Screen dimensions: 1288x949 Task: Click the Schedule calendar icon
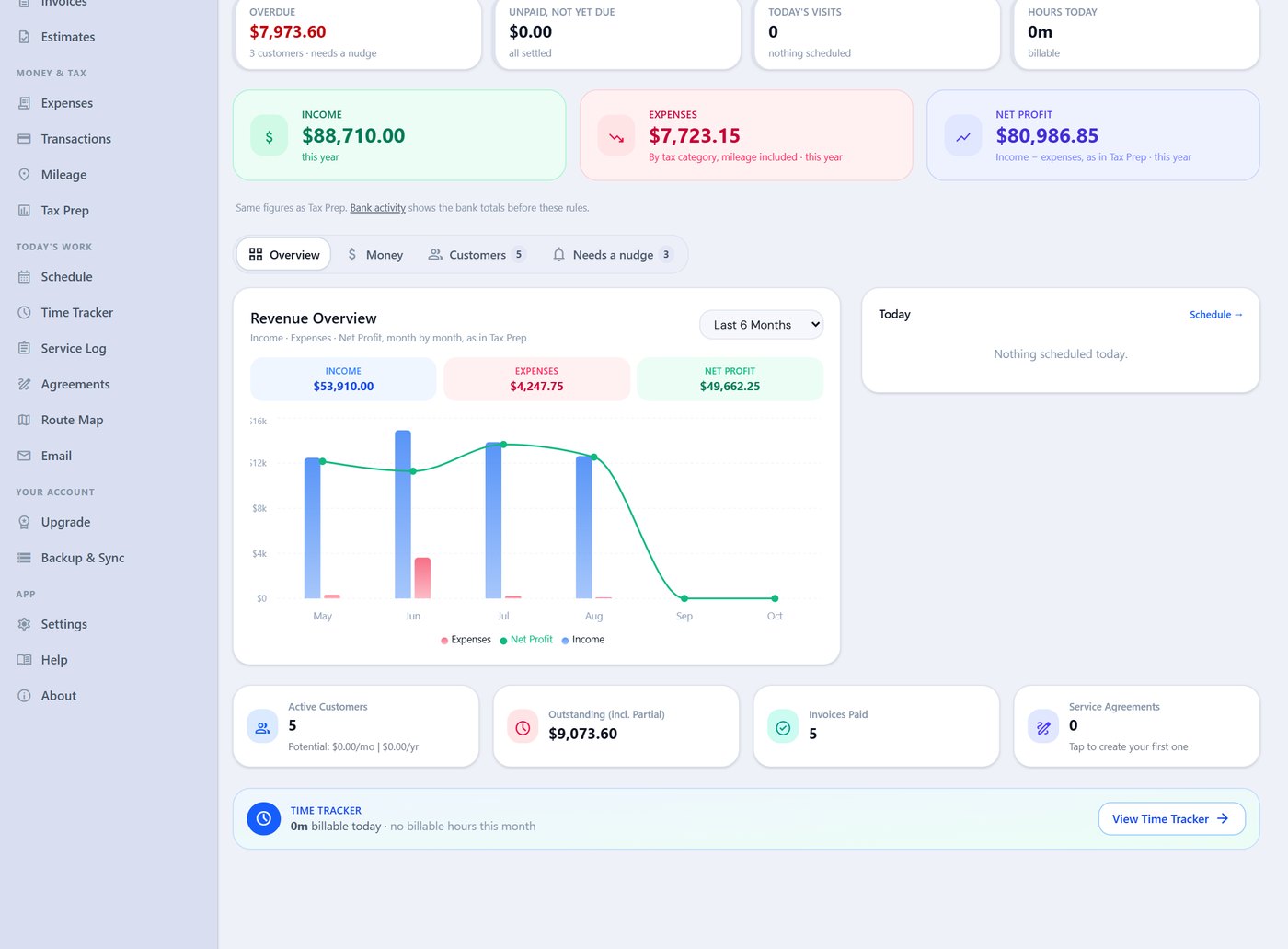(x=24, y=277)
